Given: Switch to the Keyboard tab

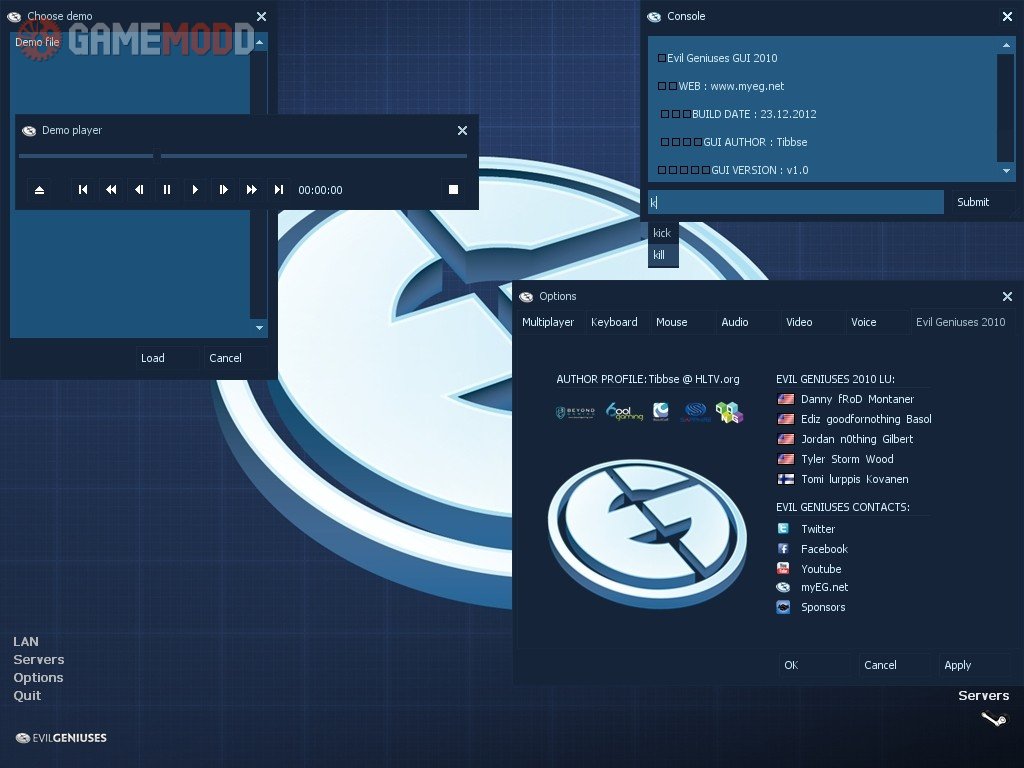Looking at the screenshot, I should click(614, 322).
